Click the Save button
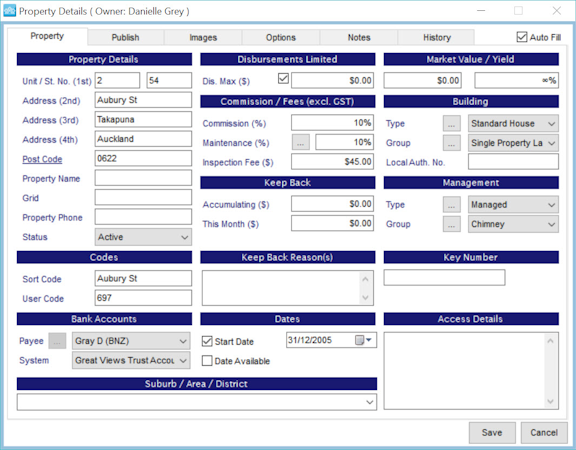This screenshot has height=450, width=576. 492,432
